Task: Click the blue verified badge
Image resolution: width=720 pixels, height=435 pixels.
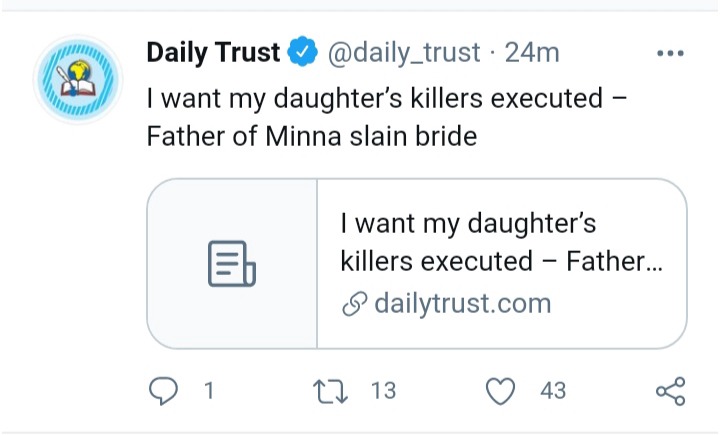Action: pos(303,51)
